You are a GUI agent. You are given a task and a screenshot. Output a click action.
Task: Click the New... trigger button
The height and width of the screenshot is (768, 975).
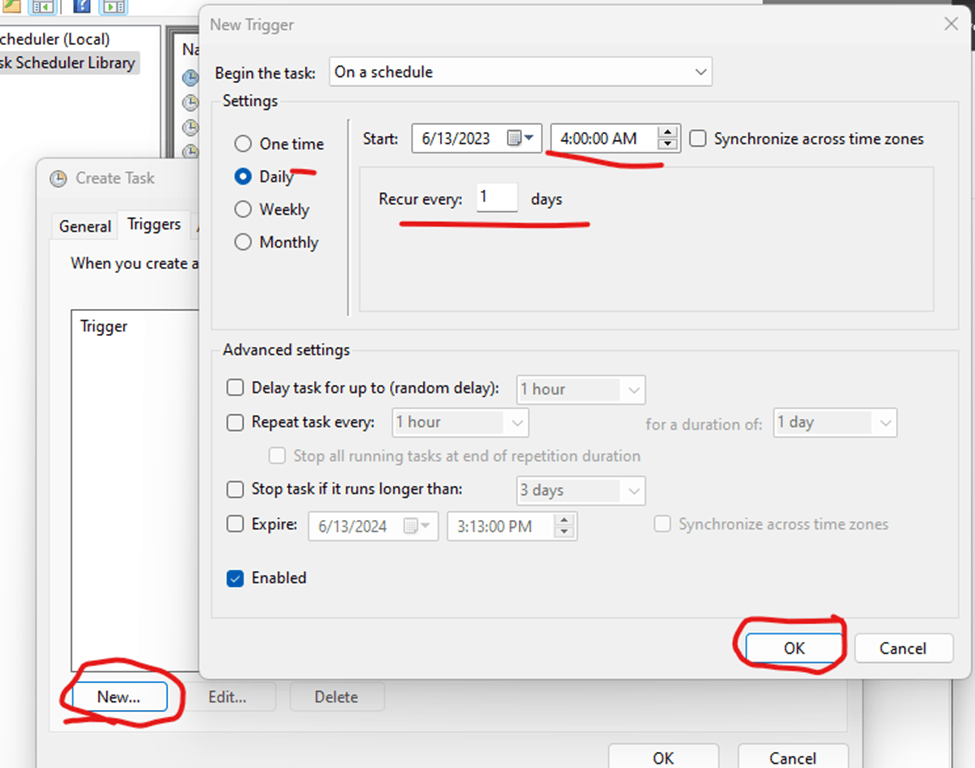(119, 697)
